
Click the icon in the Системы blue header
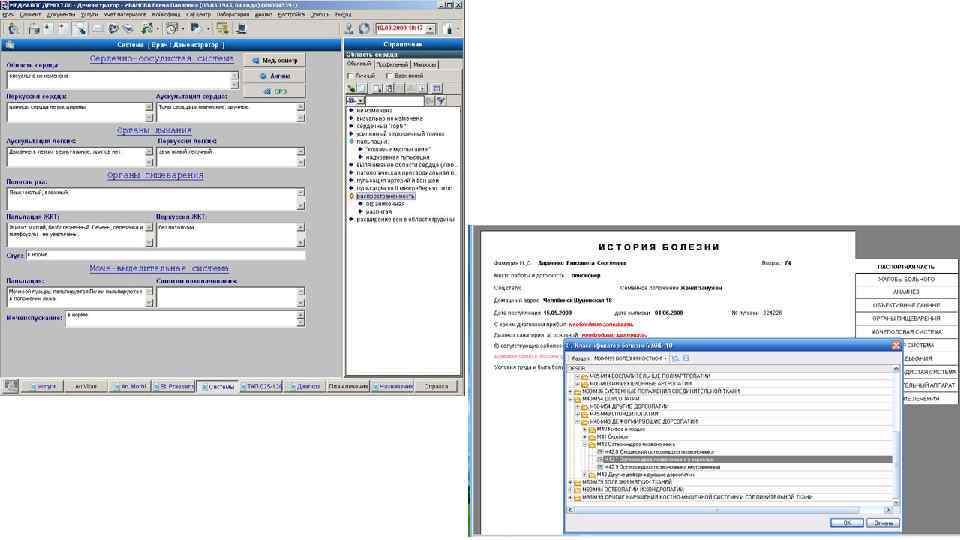point(10,45)
